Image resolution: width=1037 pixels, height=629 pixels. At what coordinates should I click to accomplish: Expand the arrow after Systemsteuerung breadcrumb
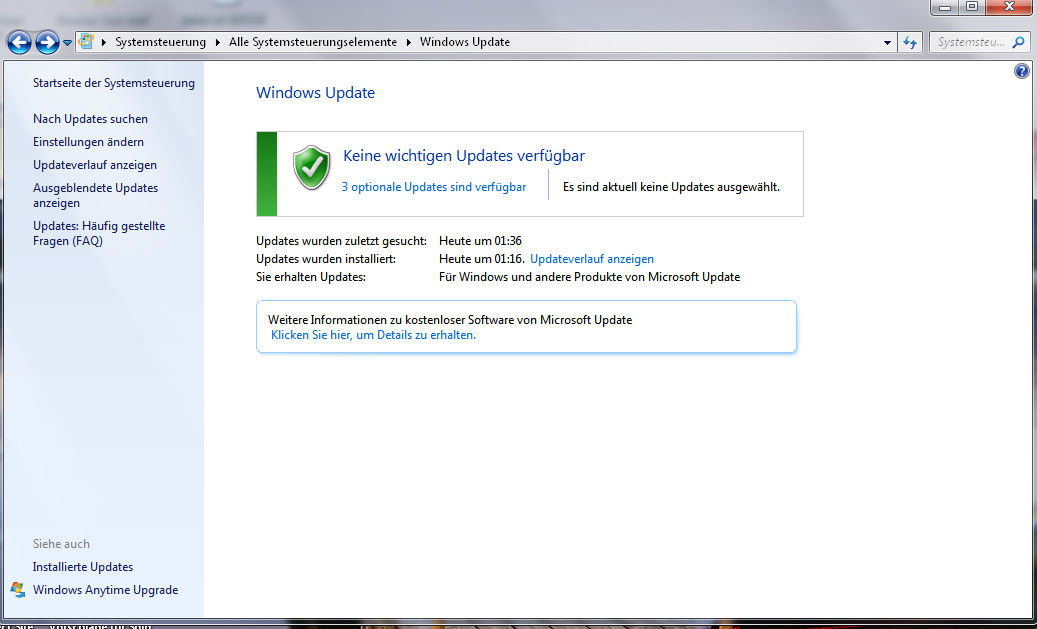pos(218,42)
